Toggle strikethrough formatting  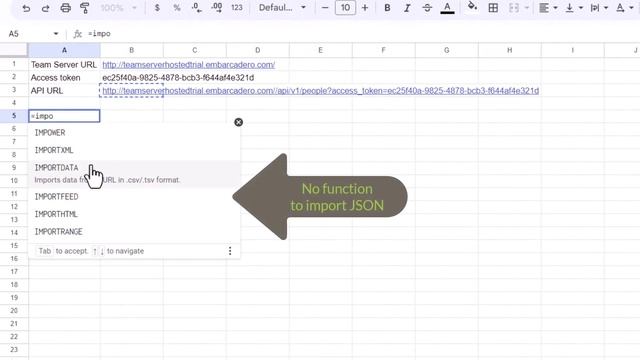(427, 8)
